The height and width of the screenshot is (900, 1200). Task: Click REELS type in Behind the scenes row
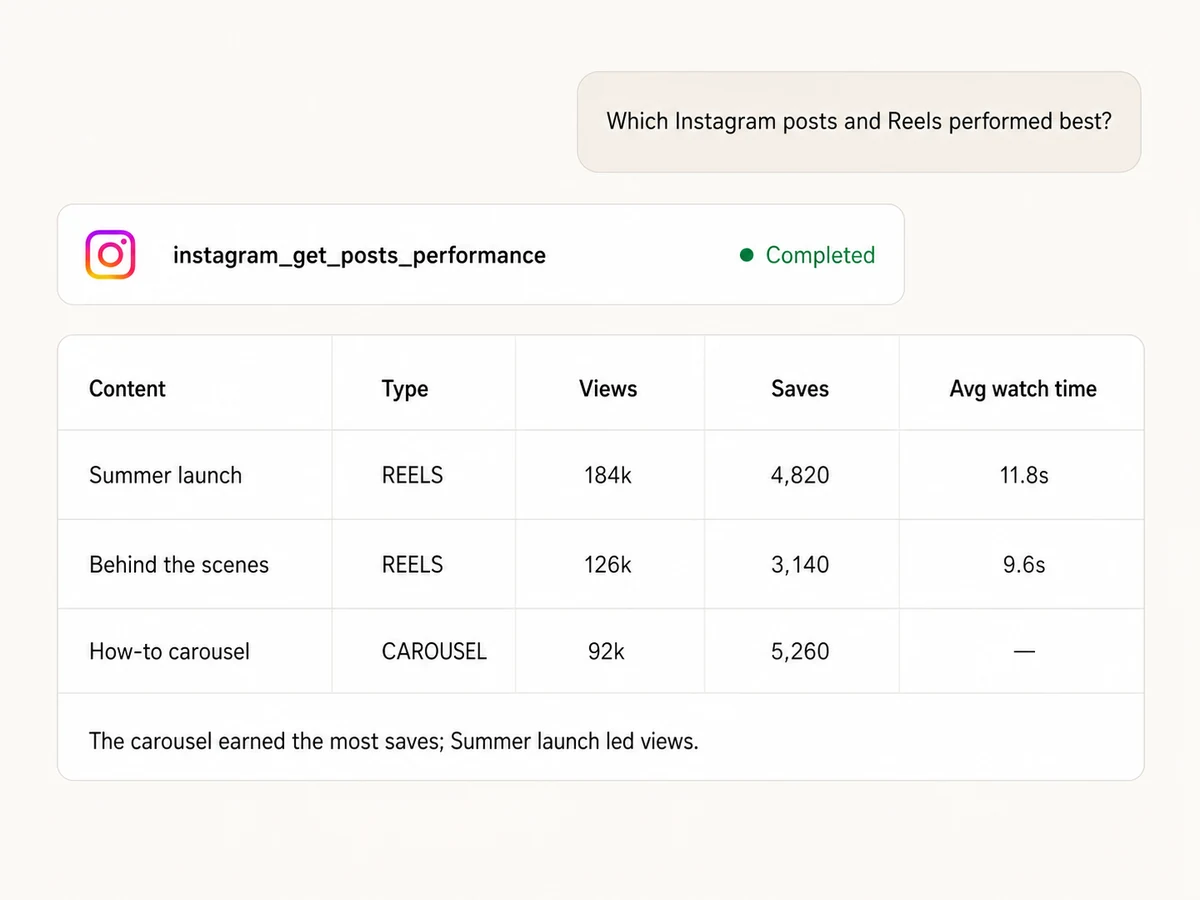coord(412,565)
